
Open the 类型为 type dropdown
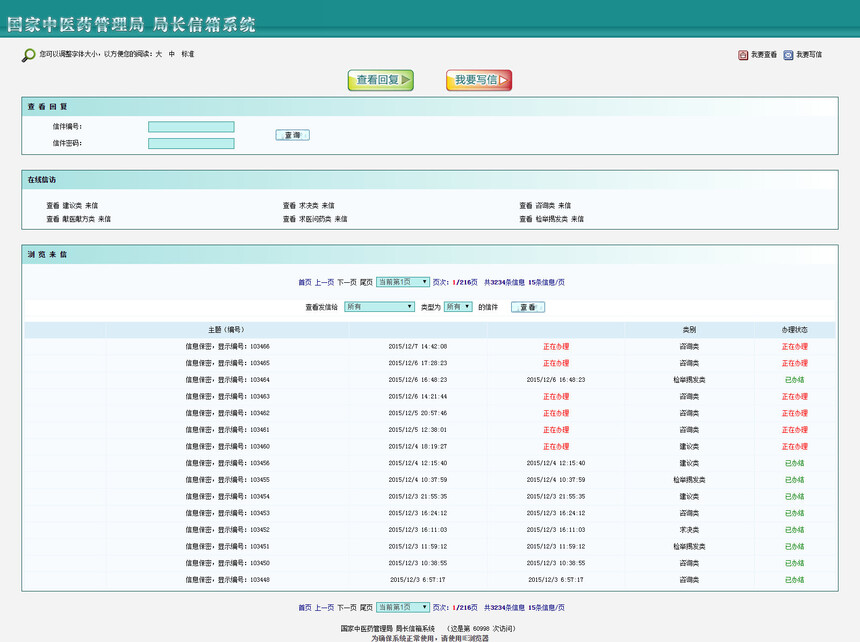click(457, 307)
